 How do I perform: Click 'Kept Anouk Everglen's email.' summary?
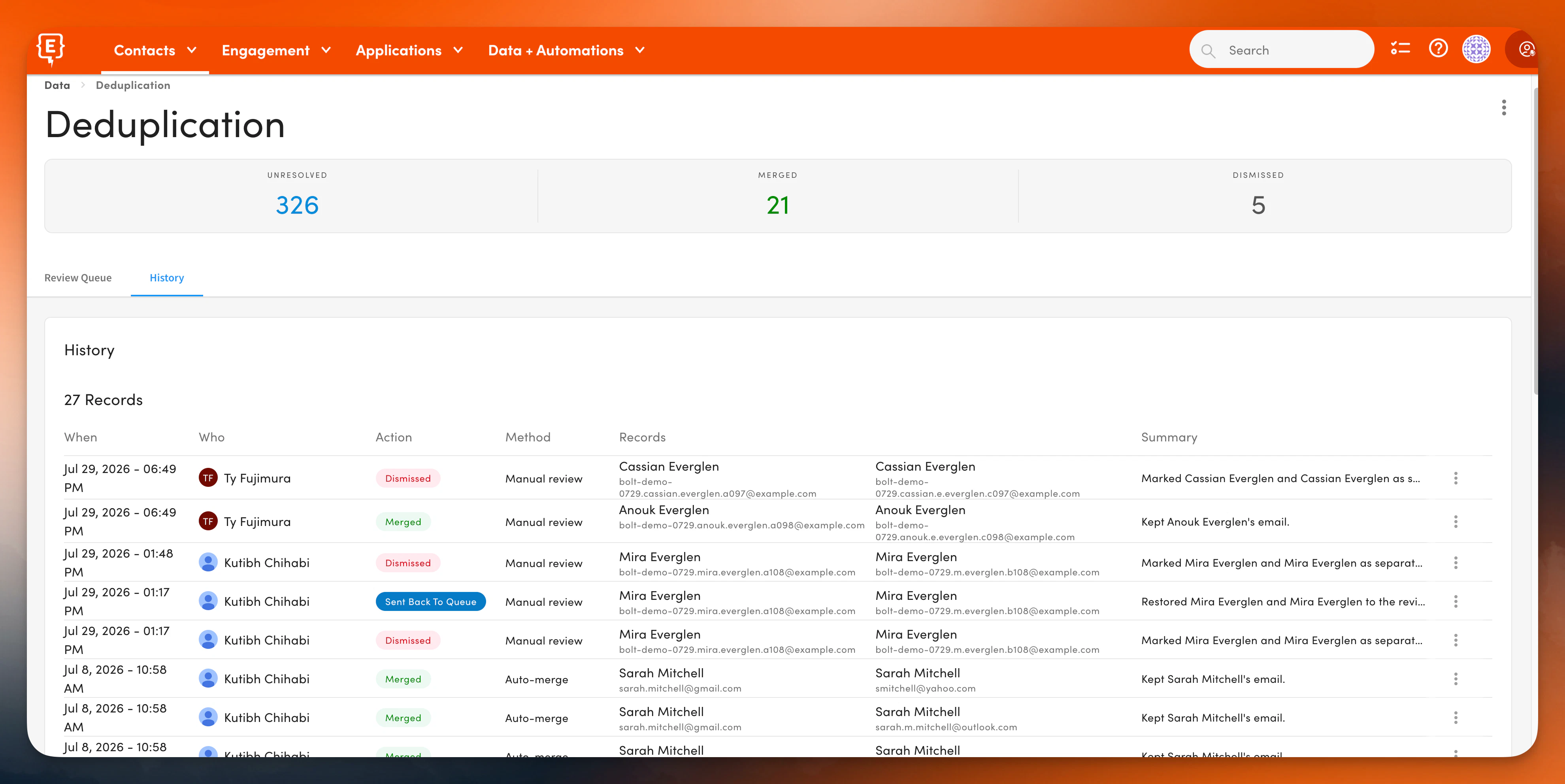(x=1215, y=522)
